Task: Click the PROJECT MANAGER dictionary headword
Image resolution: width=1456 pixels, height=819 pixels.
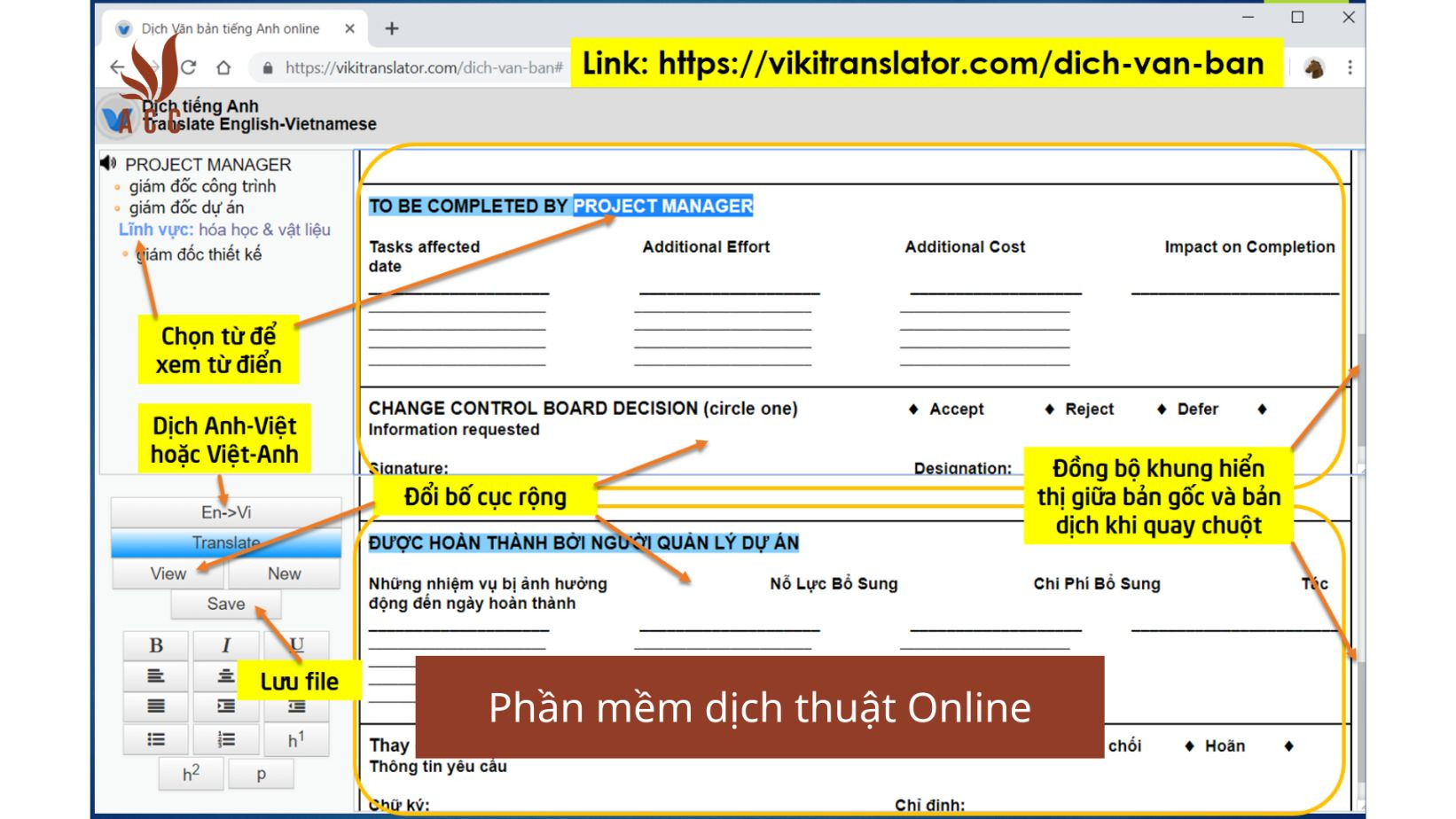Action: tap(207, 165)
